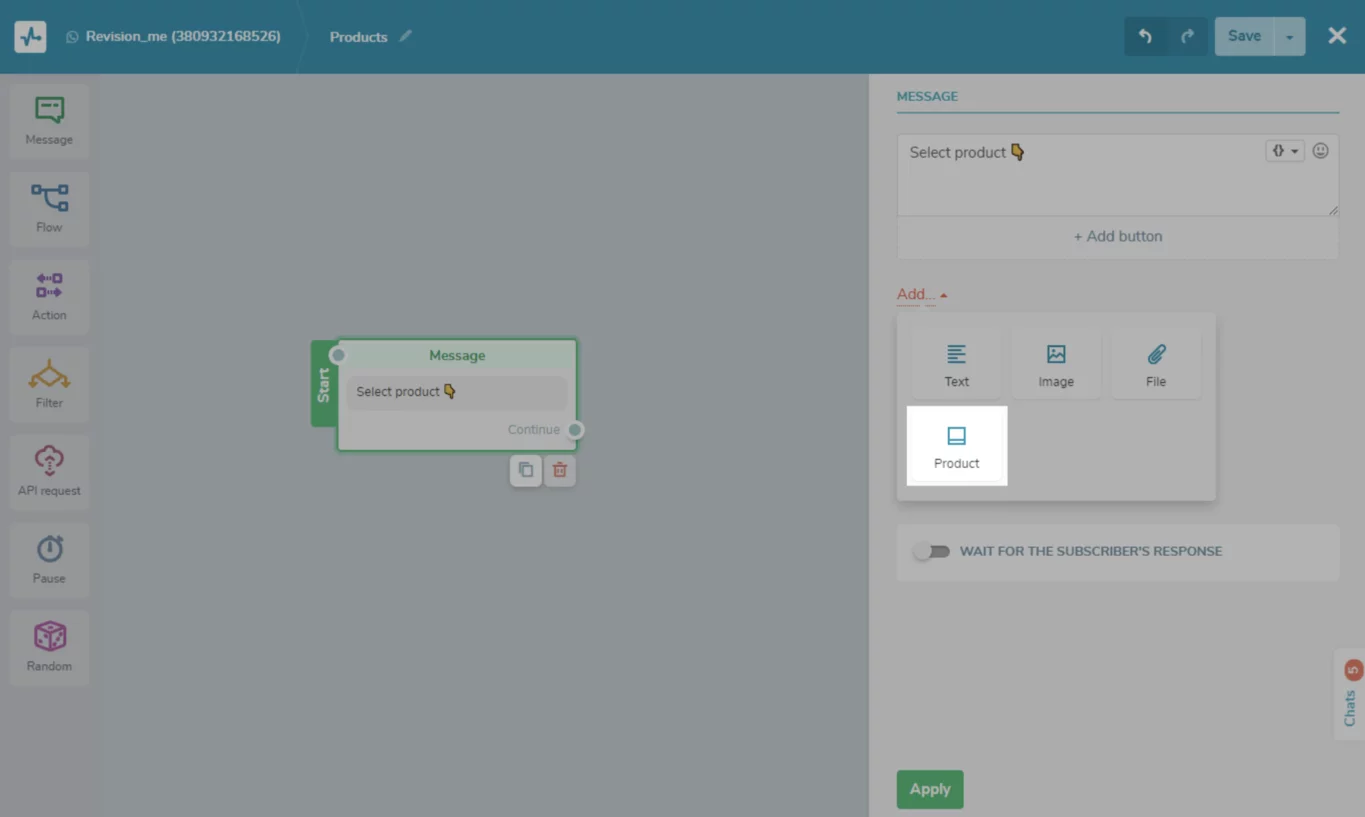Open the variables insert dropdown in the message box
The width and height of the screenshot is (1365, 817).
(1285, 151)
